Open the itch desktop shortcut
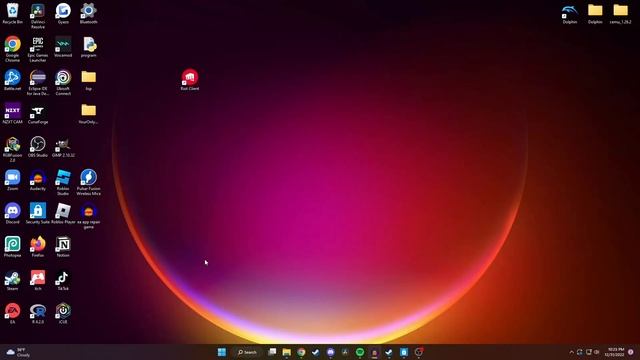 pos(38,280)
